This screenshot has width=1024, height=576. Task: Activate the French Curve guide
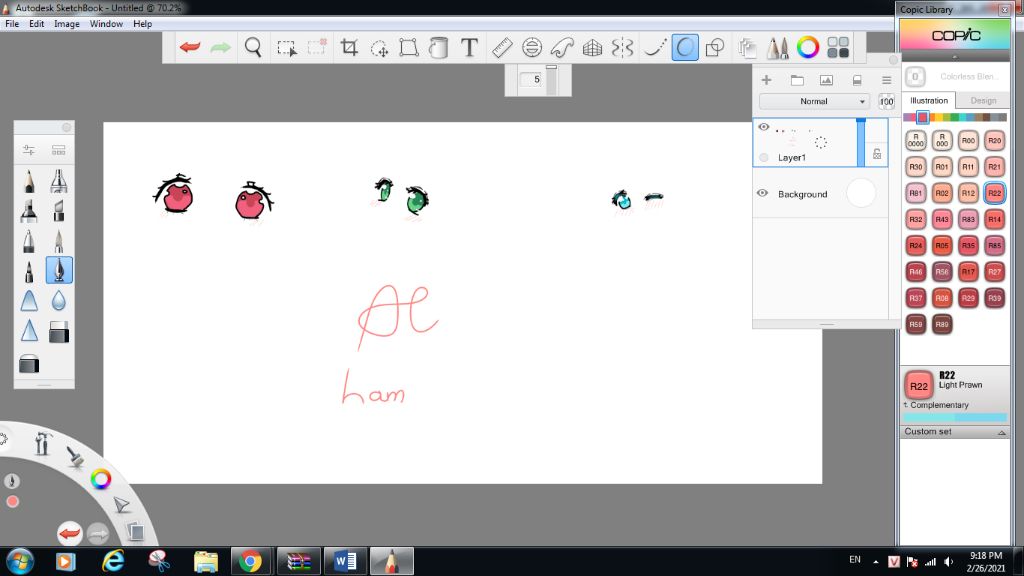point(562,47)
